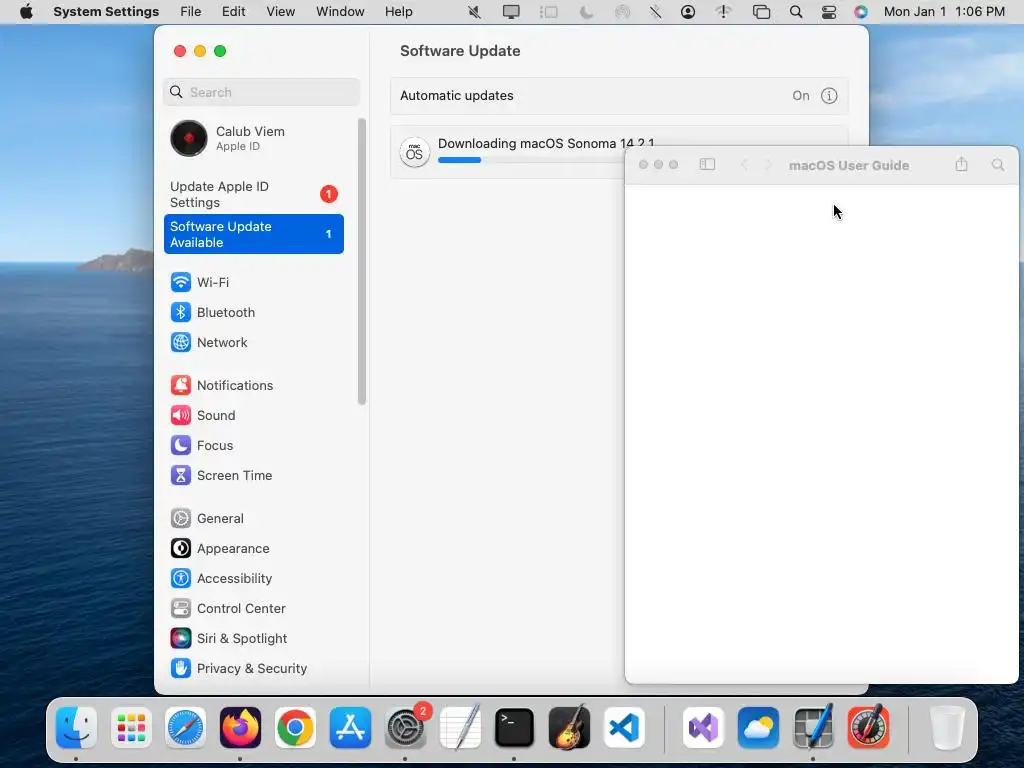Click the "On" status next to Automatic updates

tap(801, 96)
